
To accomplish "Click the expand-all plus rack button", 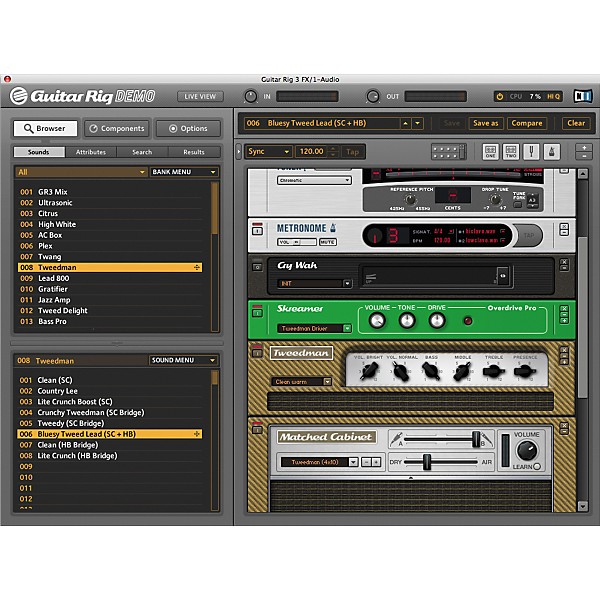I will tap(584, 148).
